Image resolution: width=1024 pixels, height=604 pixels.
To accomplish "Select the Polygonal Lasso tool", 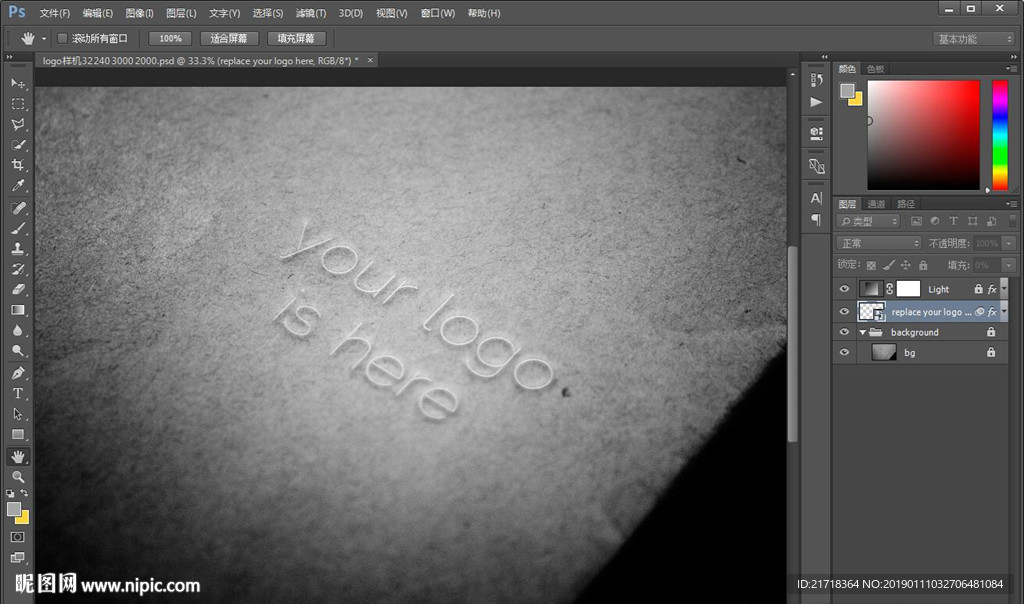I will coord(18,124).
